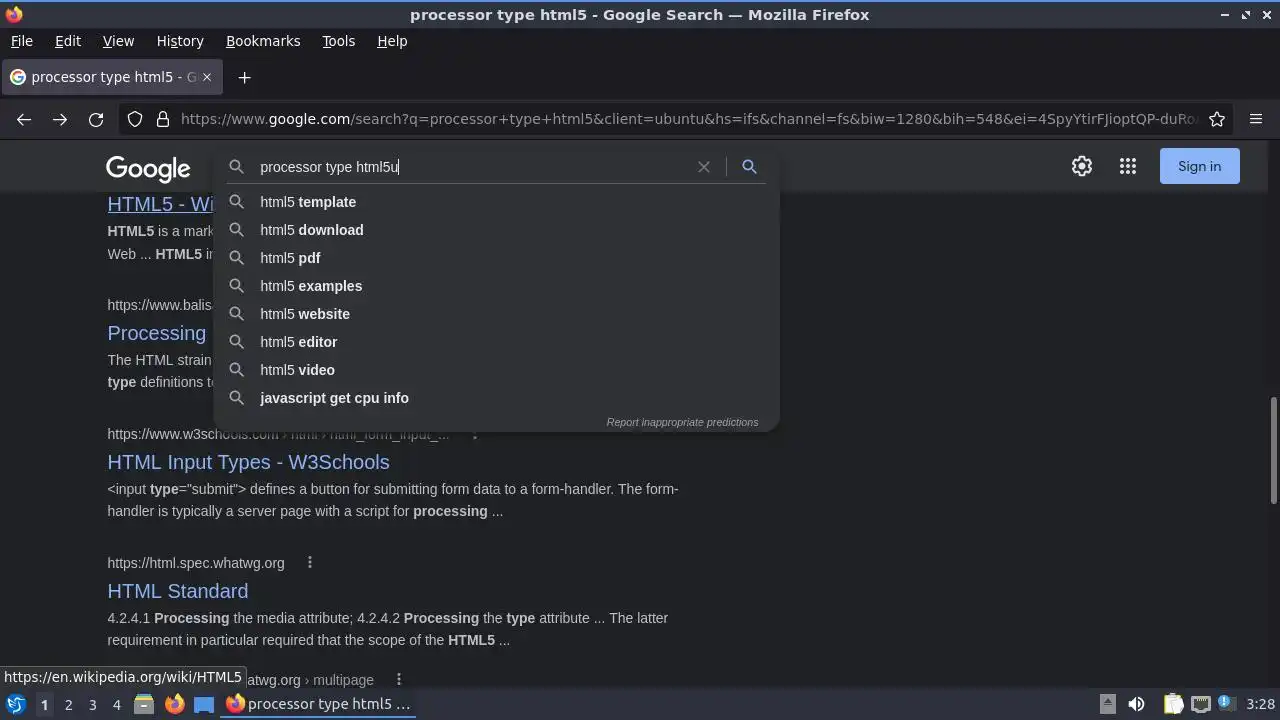Switch to workspace 2

(x=68, y=704)
